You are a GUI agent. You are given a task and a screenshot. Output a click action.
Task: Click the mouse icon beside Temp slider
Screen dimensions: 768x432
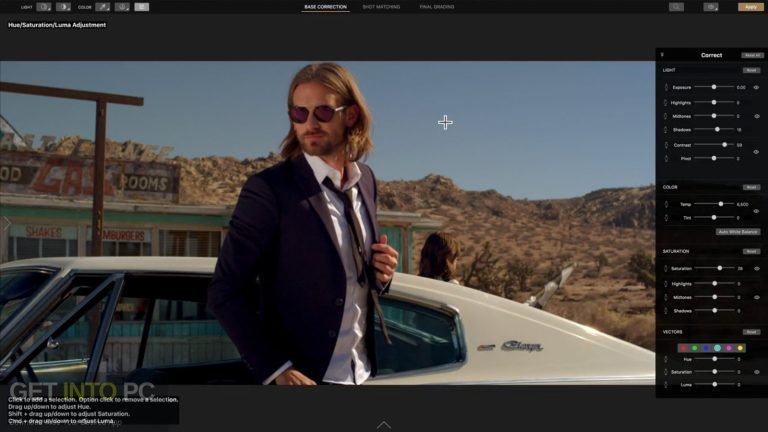[x=666, y=204]
